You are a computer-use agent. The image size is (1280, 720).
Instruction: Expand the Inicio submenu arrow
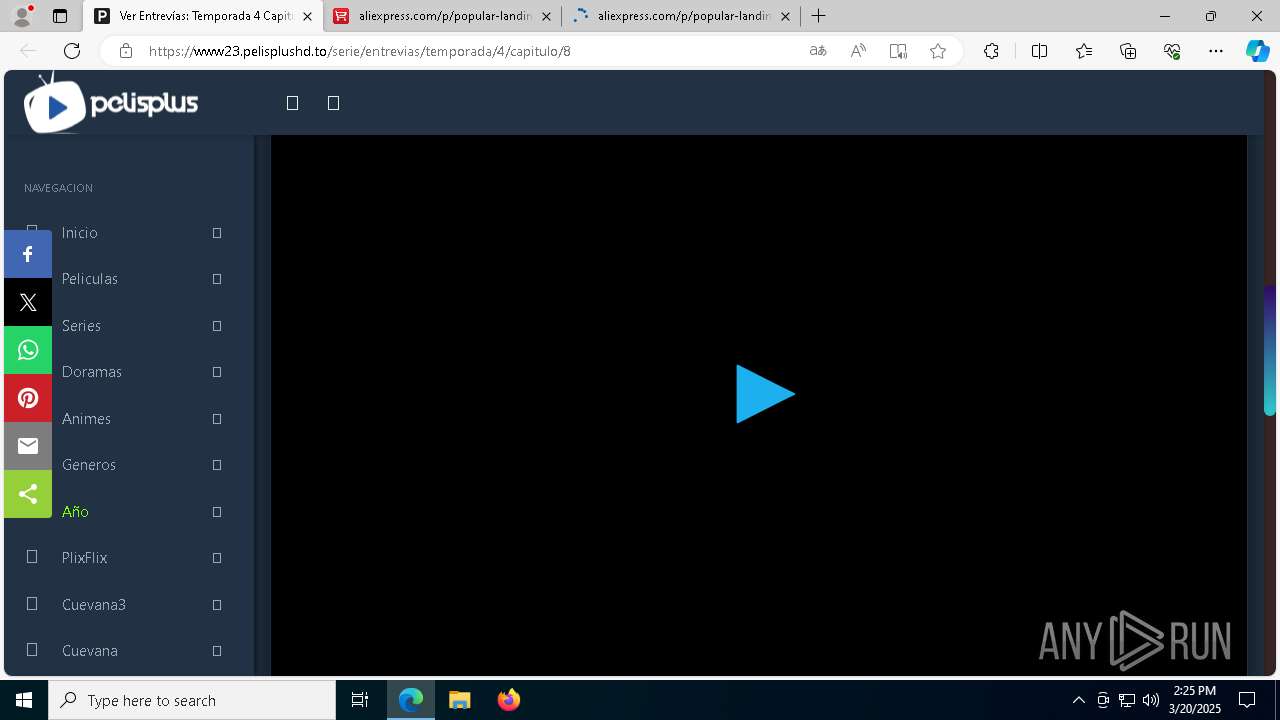(x=217, y=233)
